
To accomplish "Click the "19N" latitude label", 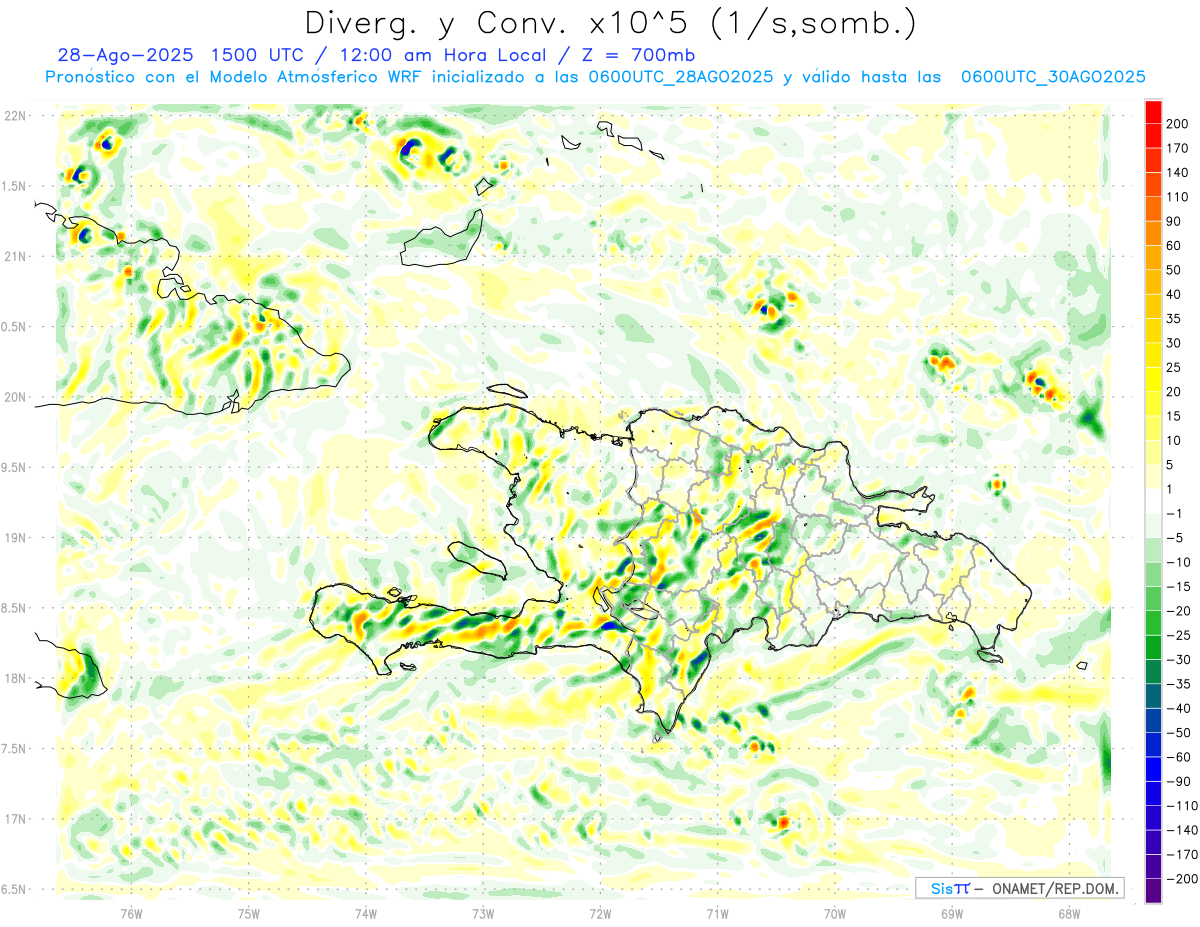I will [15, 538].
